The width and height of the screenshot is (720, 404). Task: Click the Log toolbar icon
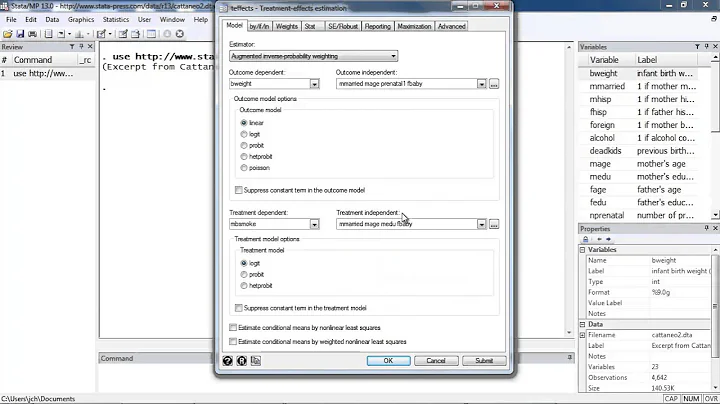tap(48, 34)
